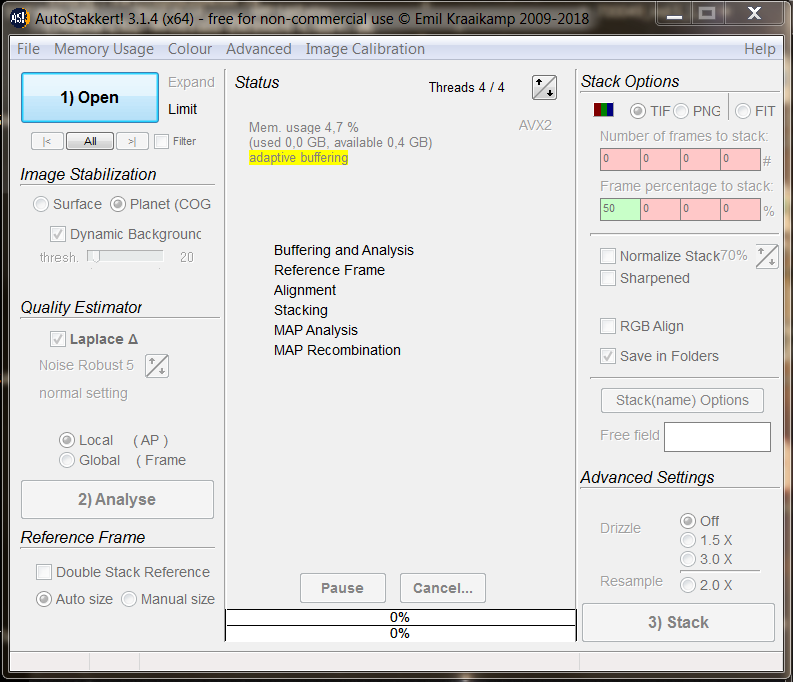The image size is (793, 682).
Task: Click the AVX2 indicator text
Action: point(535,125)
